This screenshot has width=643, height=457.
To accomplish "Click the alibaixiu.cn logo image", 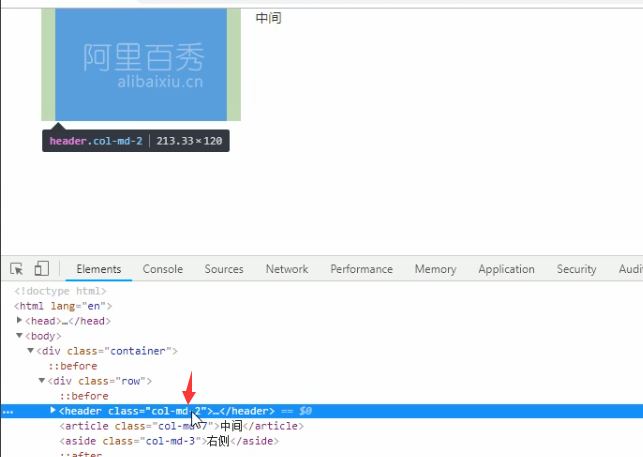I will pyautogui.click(x=141, y=65).
